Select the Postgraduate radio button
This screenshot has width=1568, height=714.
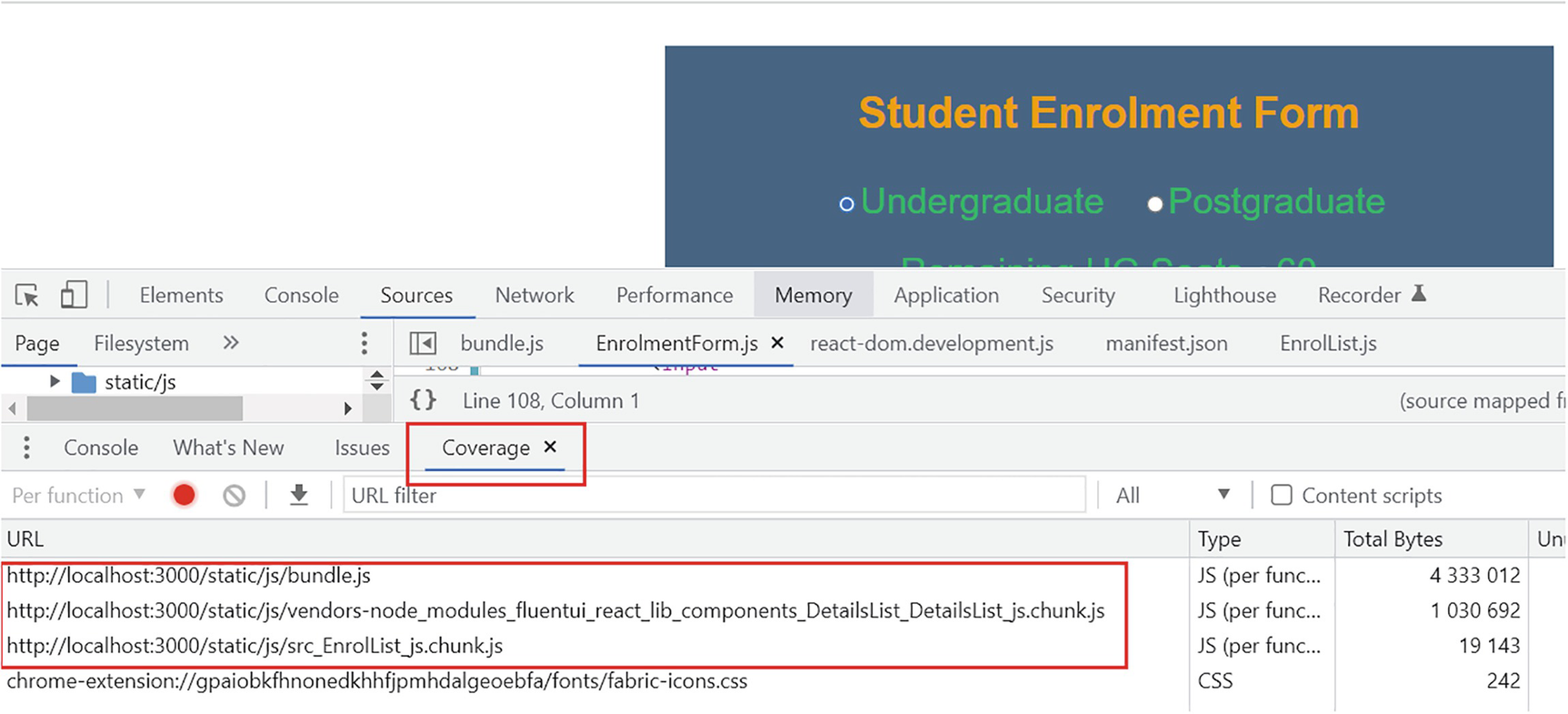click(x=1154, y=204)
